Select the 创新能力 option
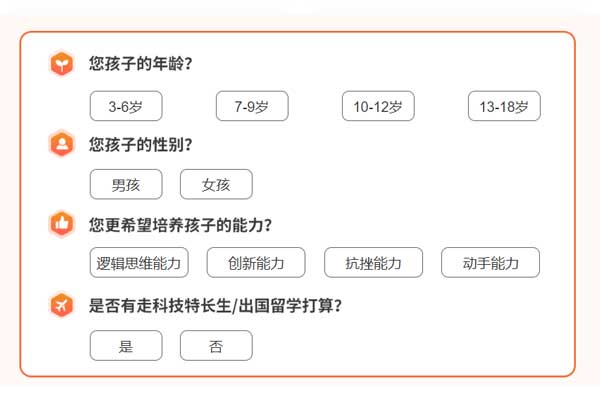This screenshot has width=600, height=400. click(x=256, y=263)
